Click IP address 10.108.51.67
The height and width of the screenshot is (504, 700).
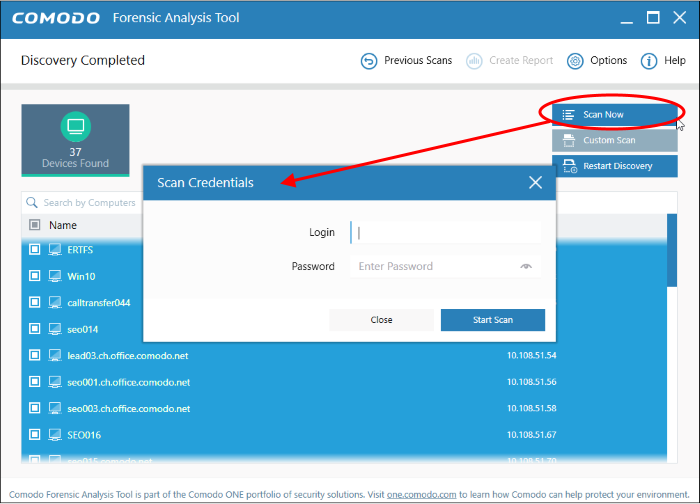(531, 434)
